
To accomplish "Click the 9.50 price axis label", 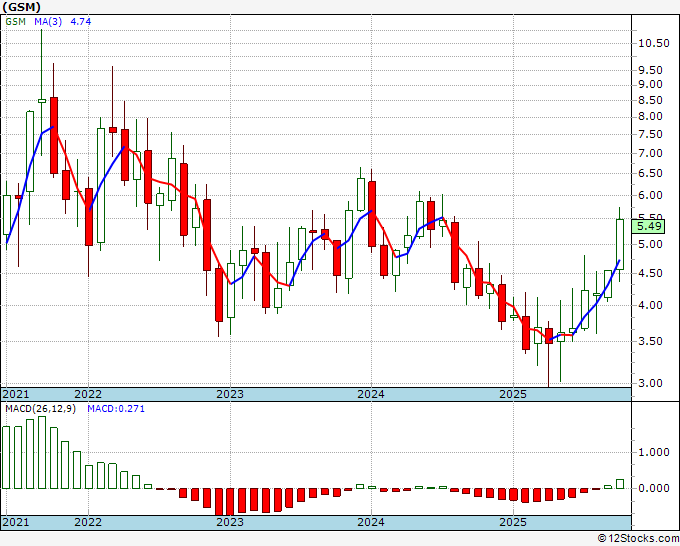I will 651,70.
